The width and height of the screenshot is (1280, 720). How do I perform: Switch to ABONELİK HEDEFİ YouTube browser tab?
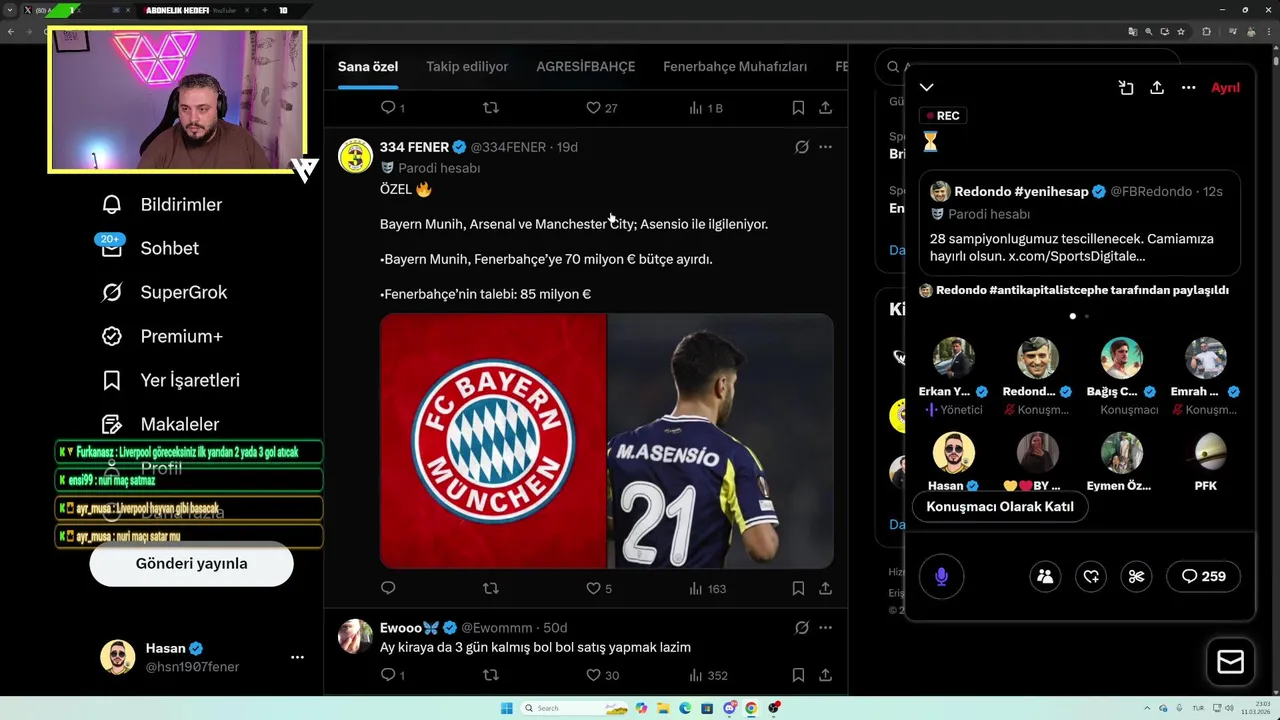[195, 10]
